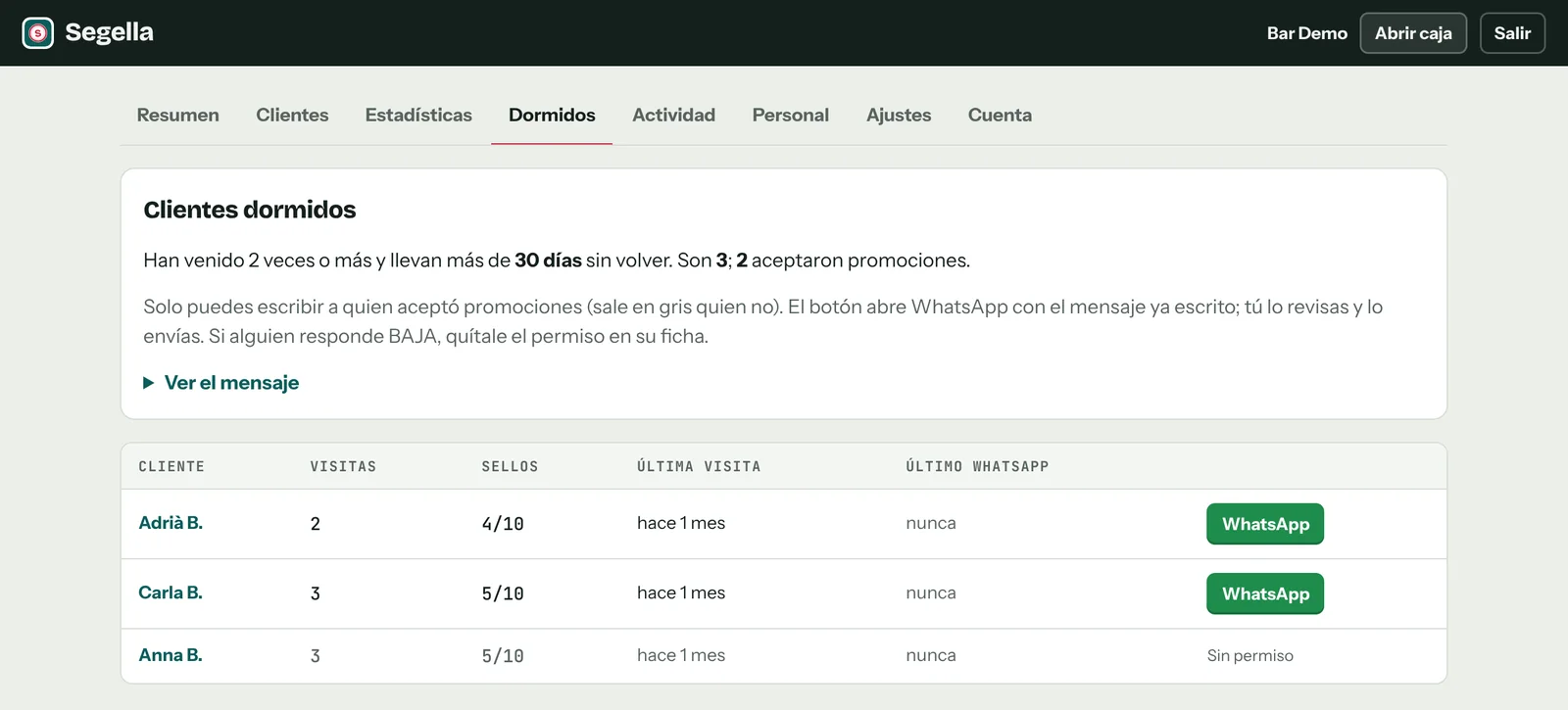The image size is (1568, 710).
Task: Click the 'Sin permiso' text for Anna B.
Action: tap(1250, 656)
